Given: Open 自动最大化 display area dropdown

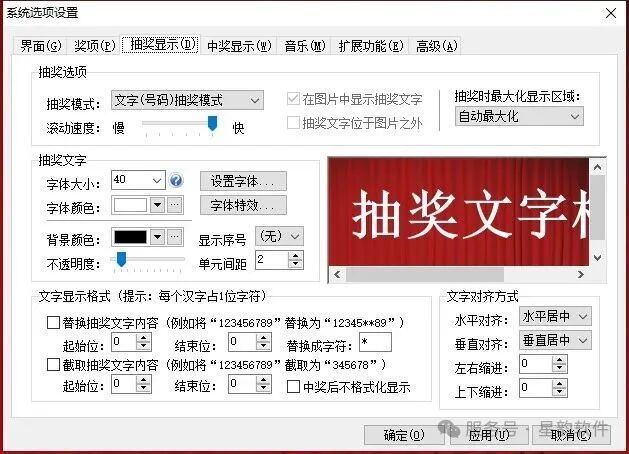Looking at the screenshot, I should 519,116.
